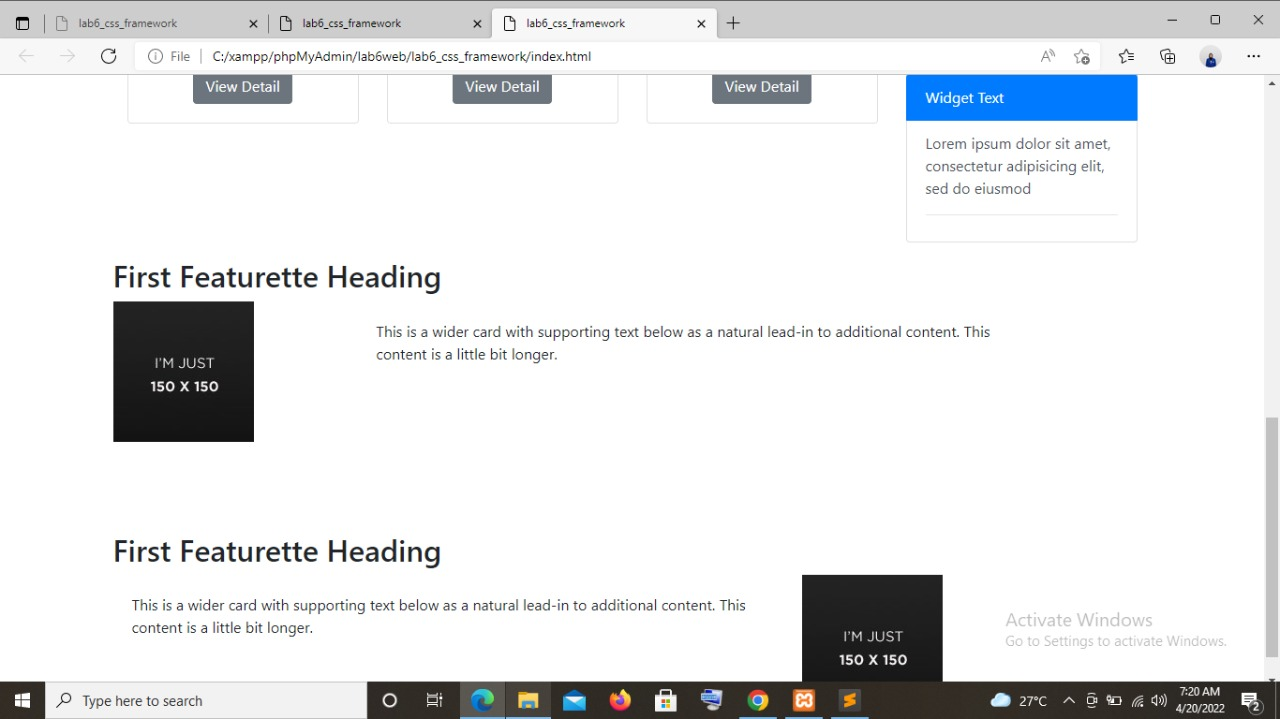Refresh the index.html page
Image resolution: width=1280 pixels, height=719 pixels.
tap(108, 56)
